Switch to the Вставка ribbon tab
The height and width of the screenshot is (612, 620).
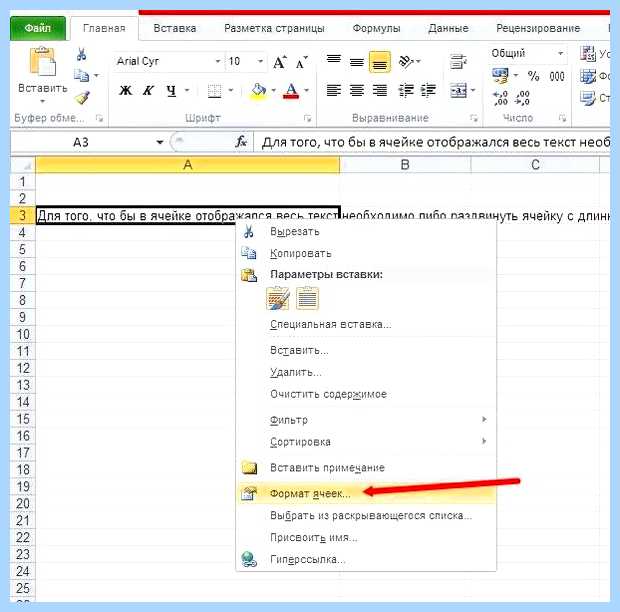[175, 28]
